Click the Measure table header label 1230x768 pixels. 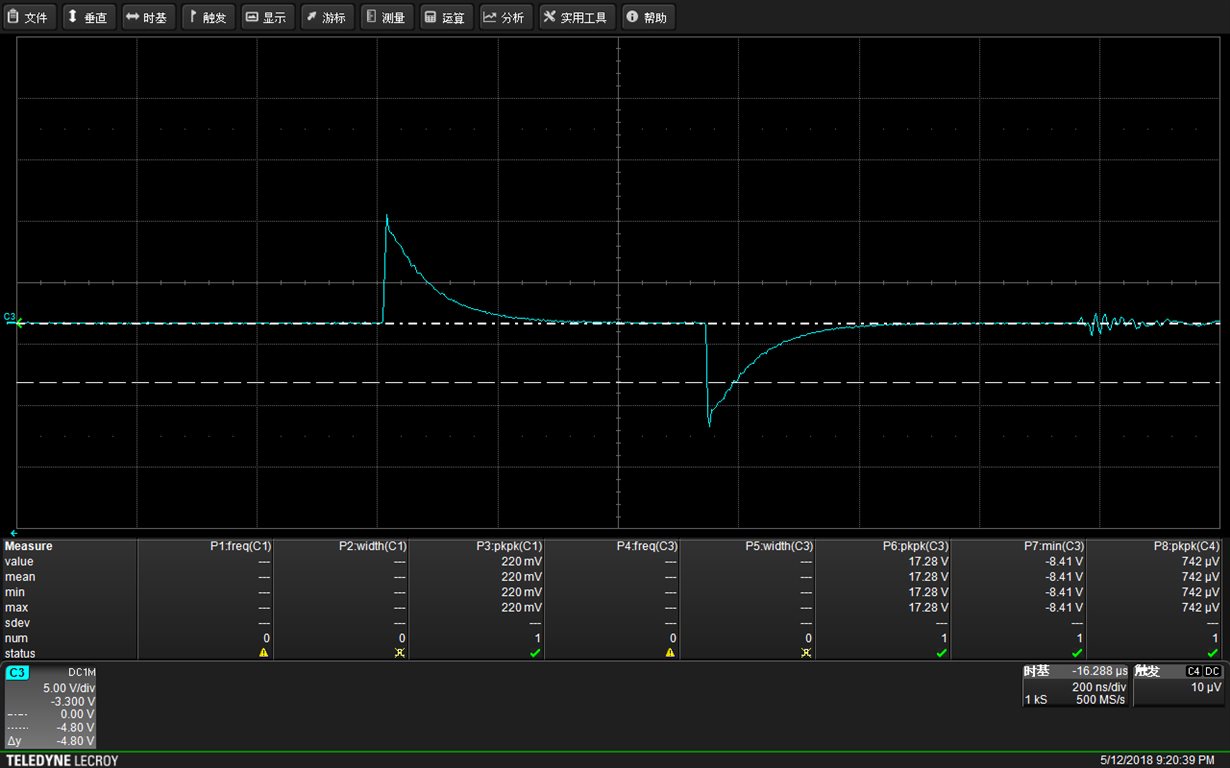pos(29,546)
